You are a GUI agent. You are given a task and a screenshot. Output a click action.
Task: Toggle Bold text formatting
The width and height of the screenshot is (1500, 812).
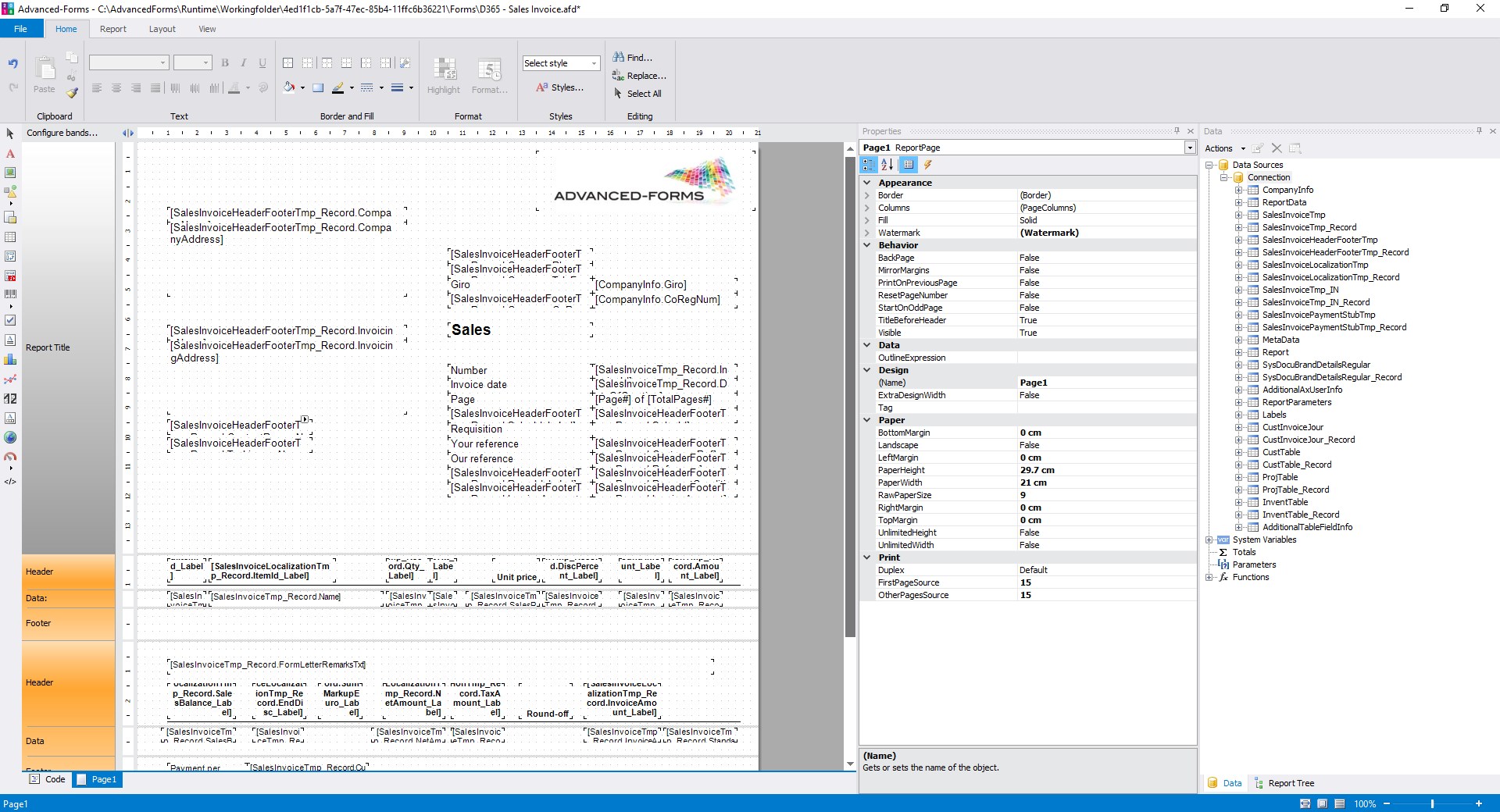coord(225,63)
